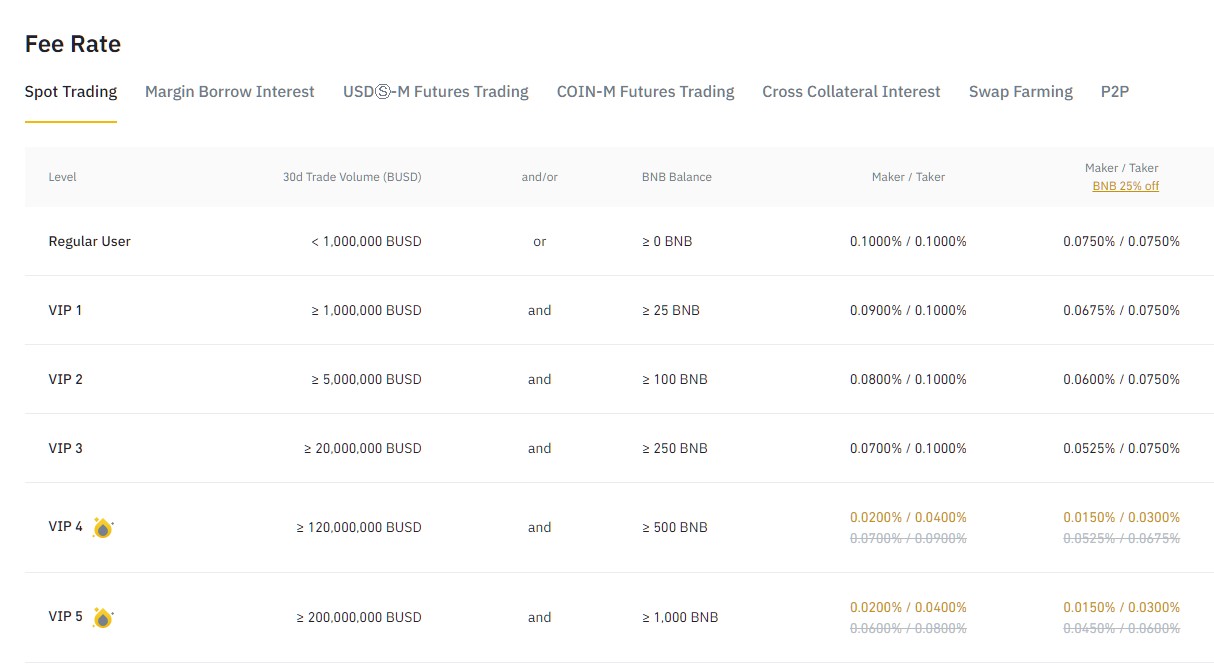
Task: Click the '0.0675% / 0.0750%' discounted fee
Action: point(1121,310)
